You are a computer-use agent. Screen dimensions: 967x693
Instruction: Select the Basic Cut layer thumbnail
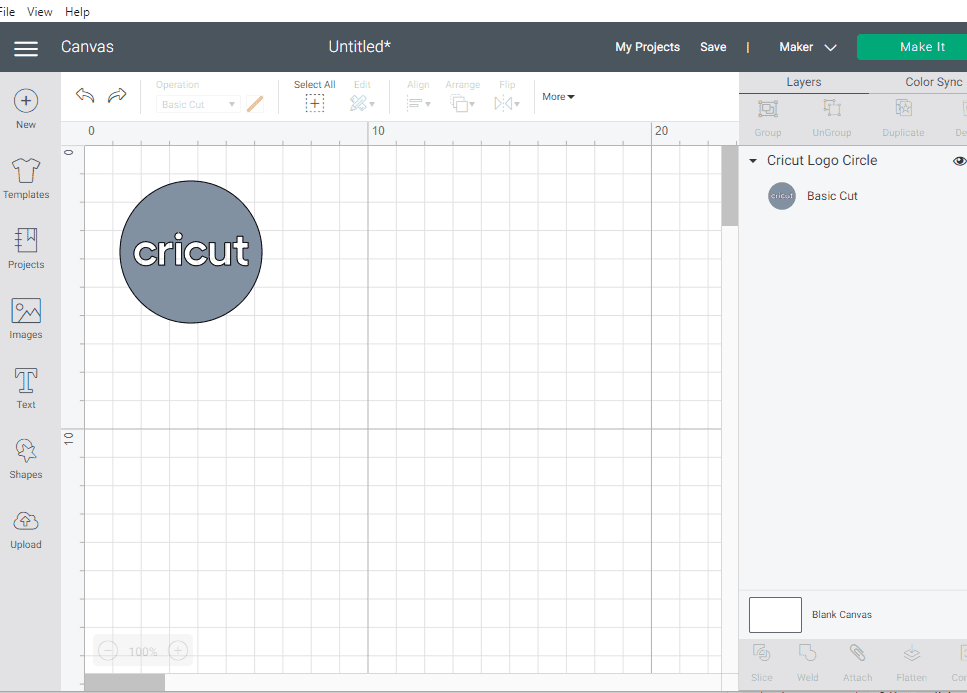pyautogui.click(x=782, y=196)
